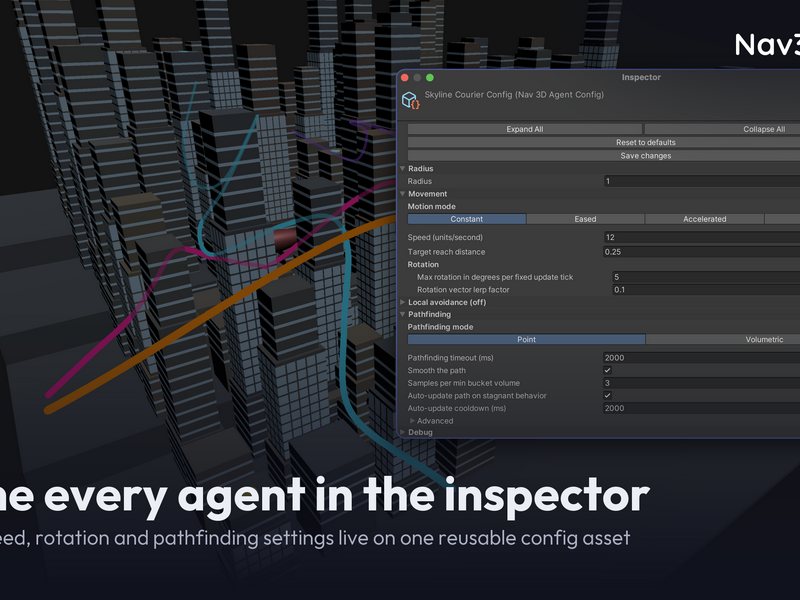Collapse the Radius section foldout arrow
The width and height of the screenshot is (800, 600).
pyautogui.click(x=403, y=168)
